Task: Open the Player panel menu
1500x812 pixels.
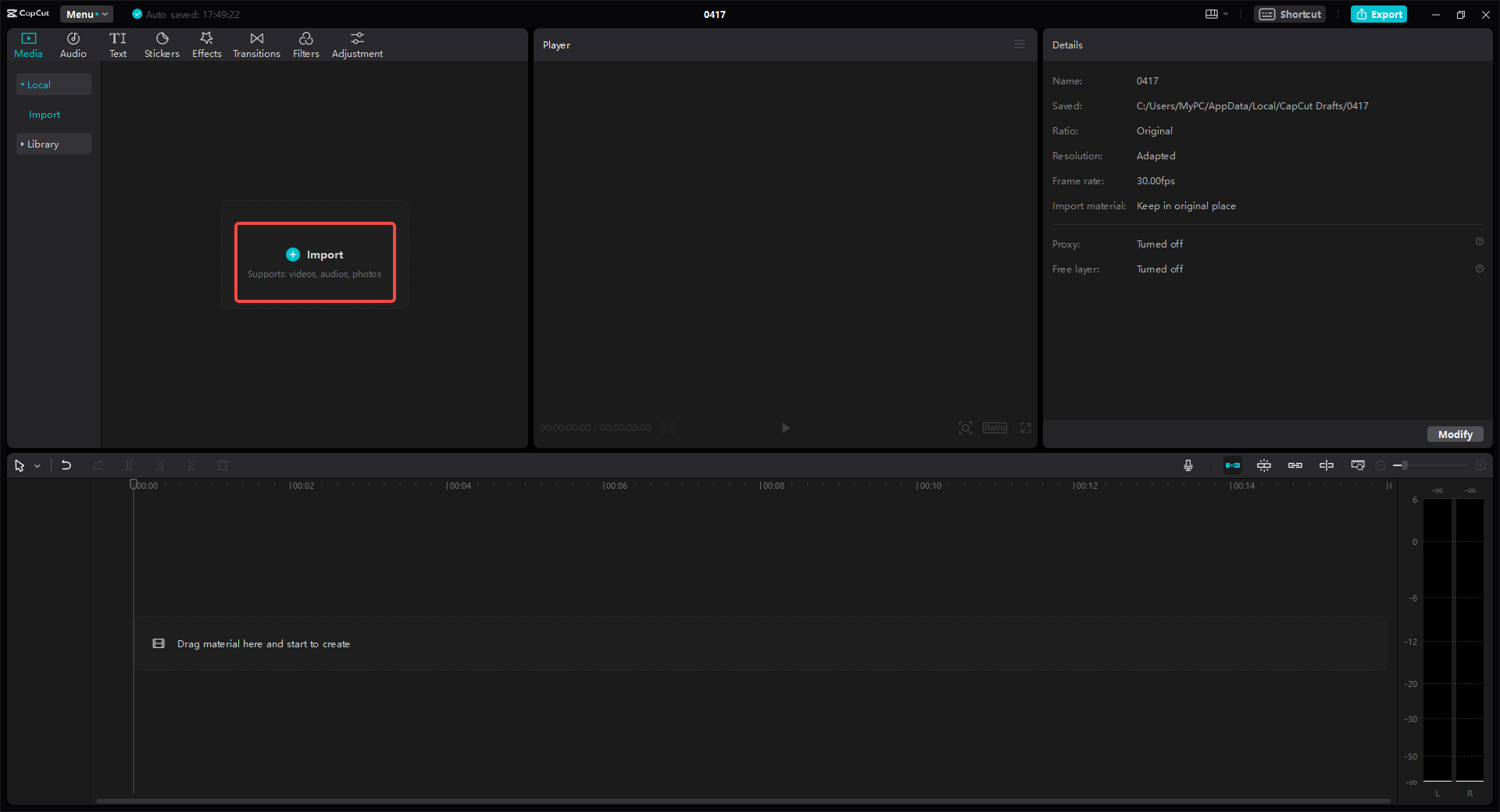Action: (1020, 45)
